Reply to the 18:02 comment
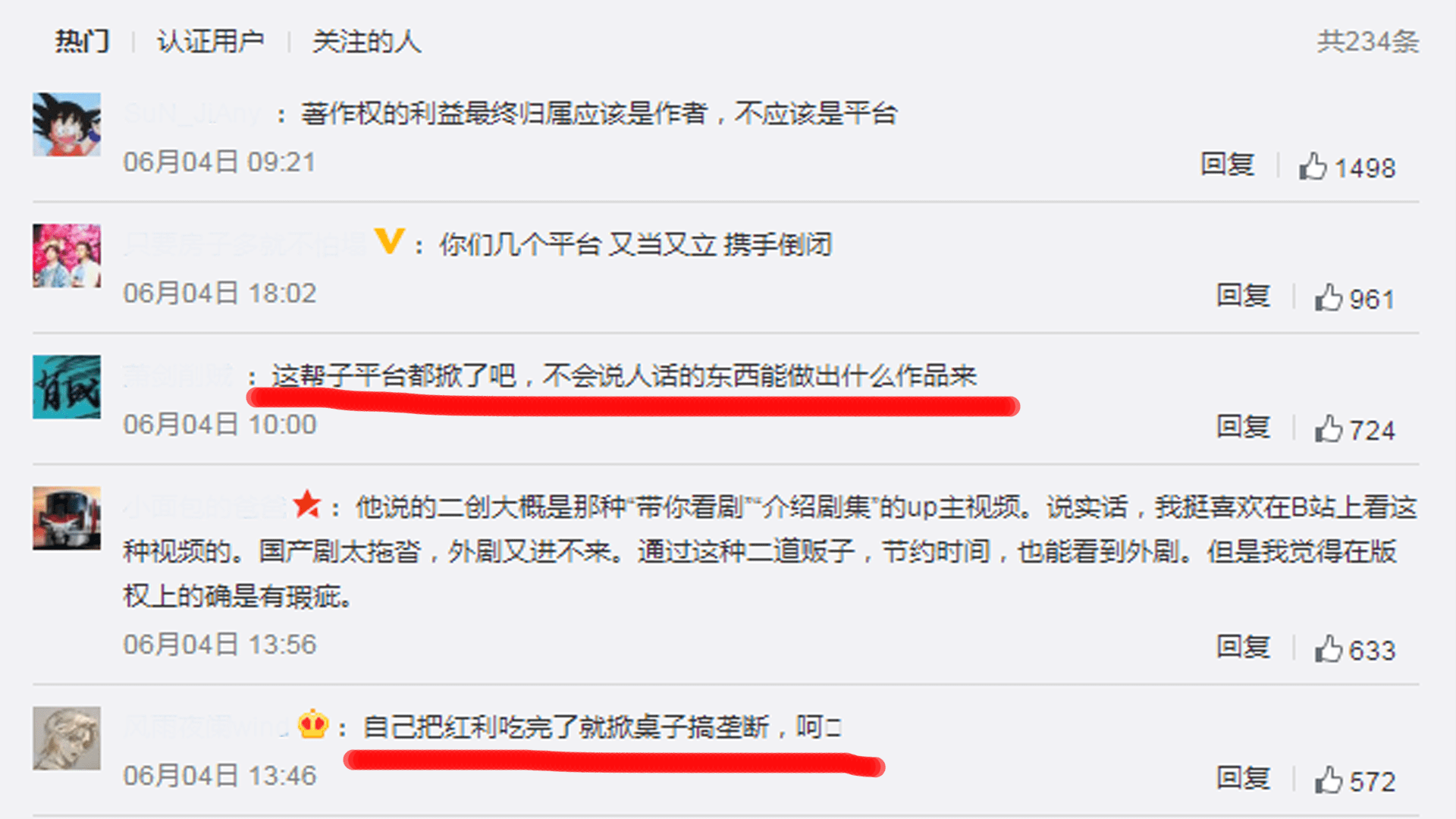The width and height of the screenshot is (1456, 819). pyautogui.click(x=1244, y=296)
